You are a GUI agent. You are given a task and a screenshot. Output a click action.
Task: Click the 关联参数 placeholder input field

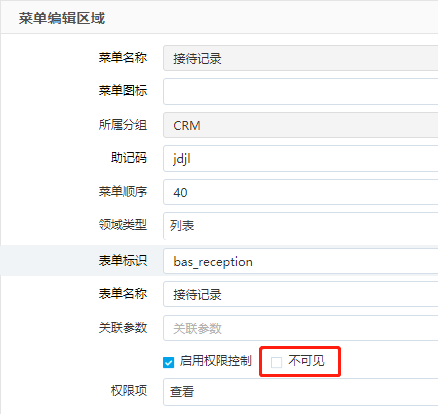300,328
